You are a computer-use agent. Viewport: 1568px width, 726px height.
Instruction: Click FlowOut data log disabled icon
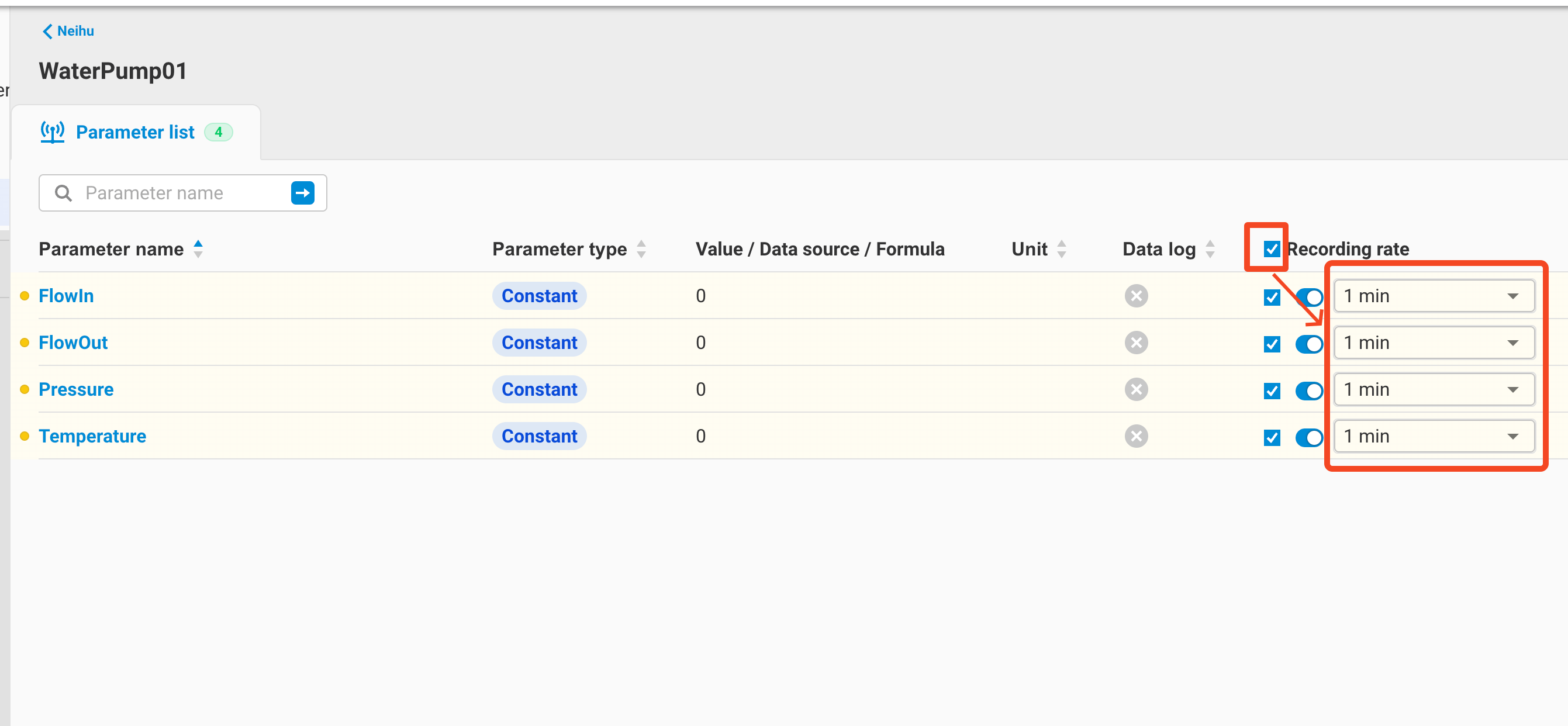1136,343
